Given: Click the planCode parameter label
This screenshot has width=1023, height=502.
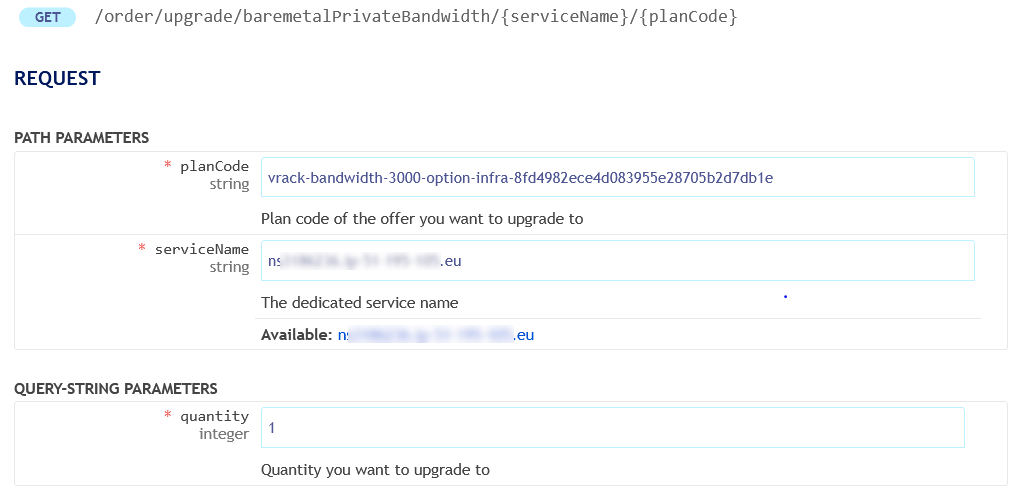Looking at the screenshot, I should click(x=214, y=166).
